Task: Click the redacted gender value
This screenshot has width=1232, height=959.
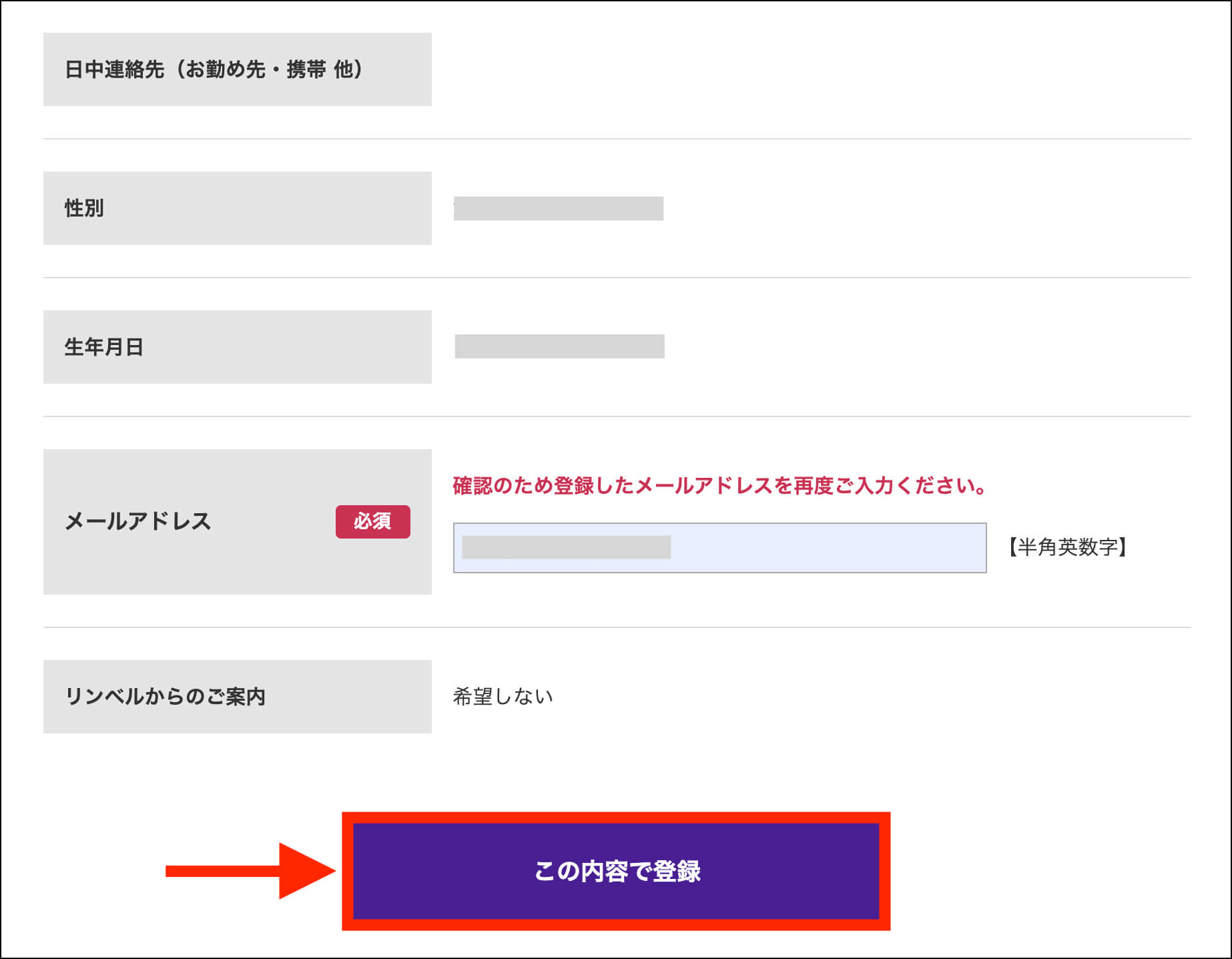Action: pos(558,208)
